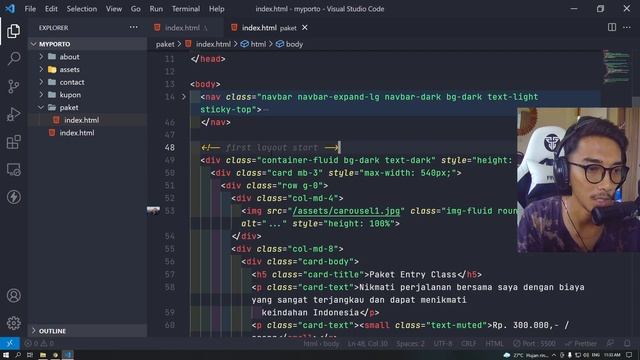Screen dimensions: 640x360
Task: Click the image preview thumbnail at line 53
Action: coord(153,211)
